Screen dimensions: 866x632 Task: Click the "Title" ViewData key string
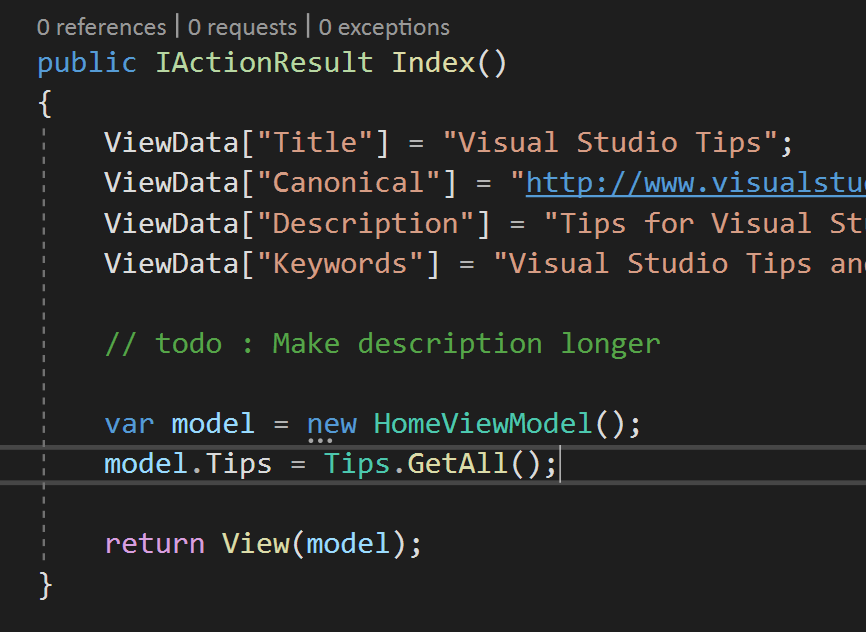(x=315, y=143)
